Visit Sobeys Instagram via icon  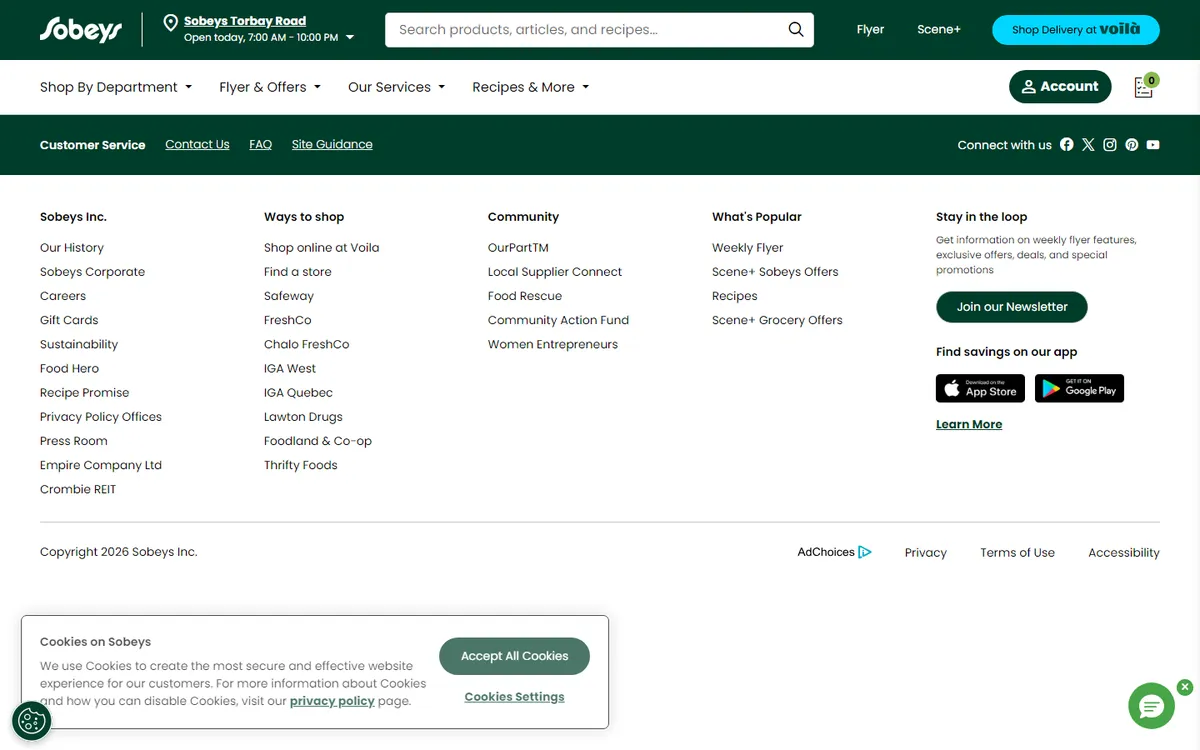[1110, 145]
